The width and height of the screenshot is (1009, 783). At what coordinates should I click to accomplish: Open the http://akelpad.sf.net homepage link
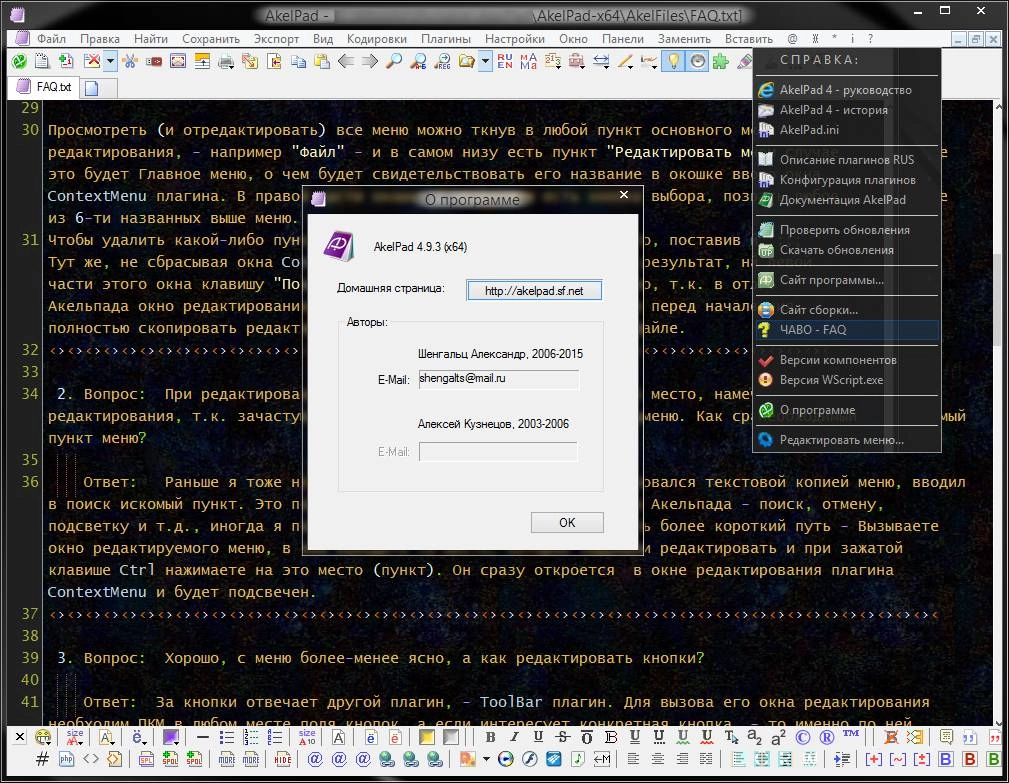[534, 291]
